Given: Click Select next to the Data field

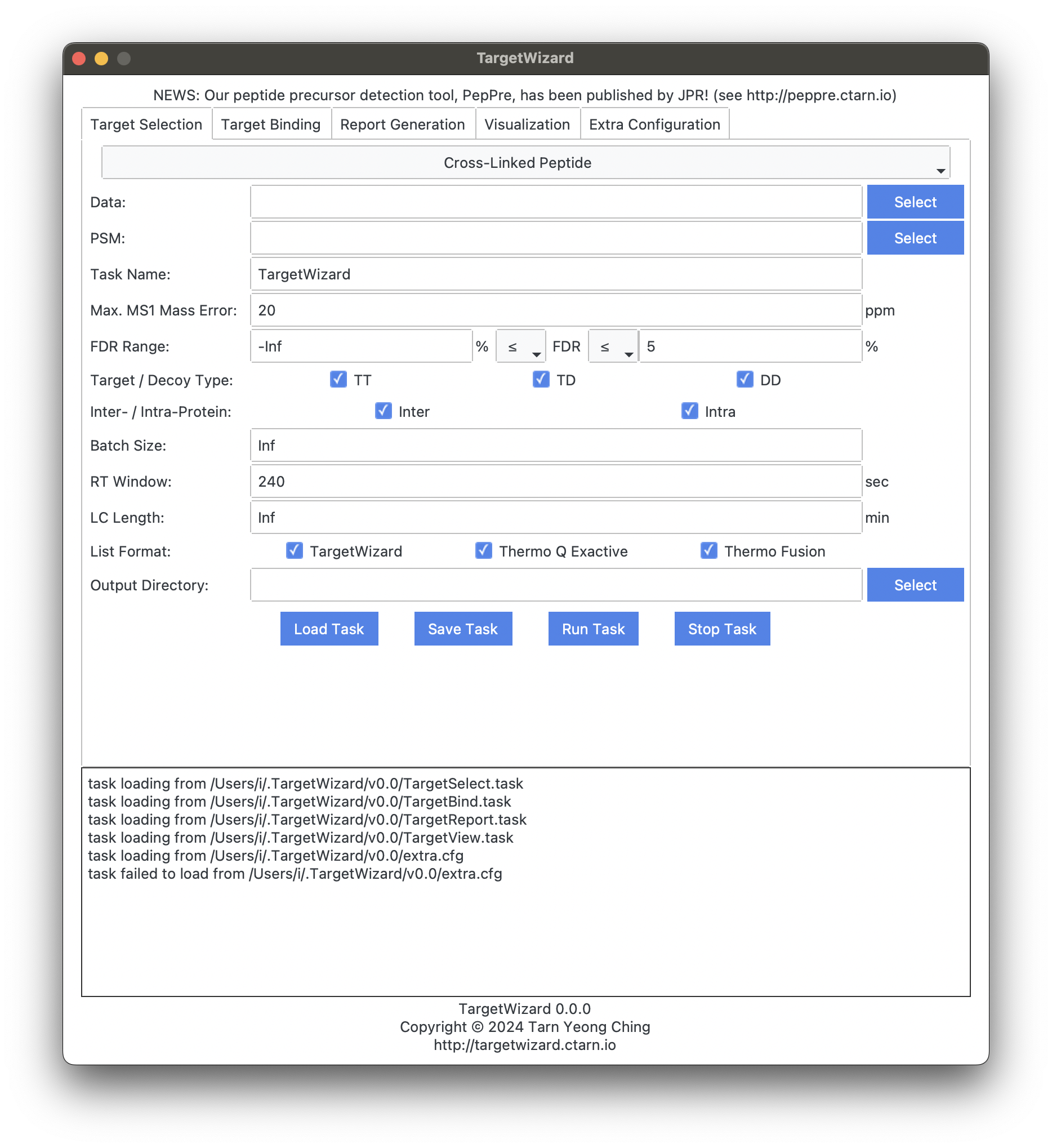Looking at the screenshot, I should pyautogui.click(x=915, y=202).
